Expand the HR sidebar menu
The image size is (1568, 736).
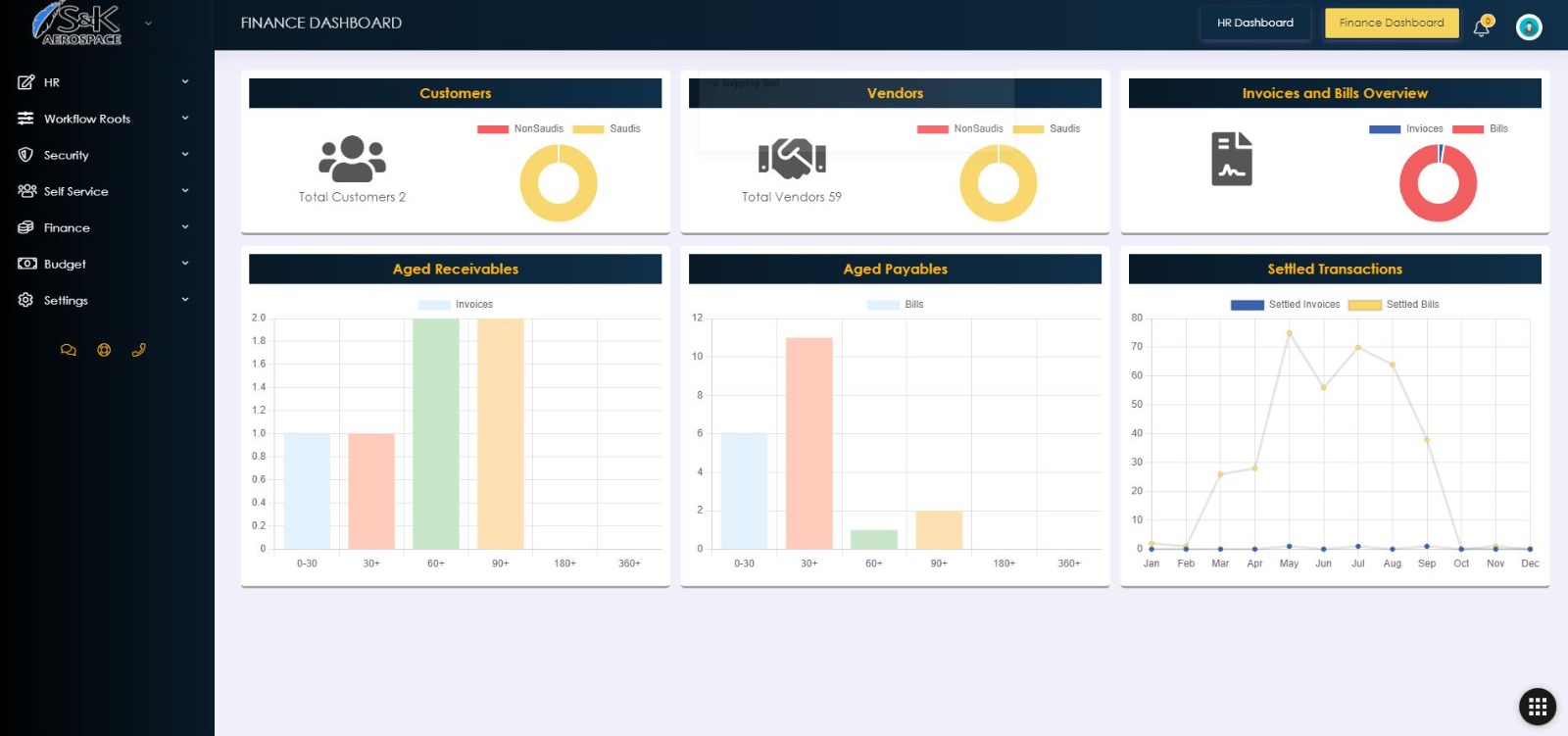pos(103,82)
